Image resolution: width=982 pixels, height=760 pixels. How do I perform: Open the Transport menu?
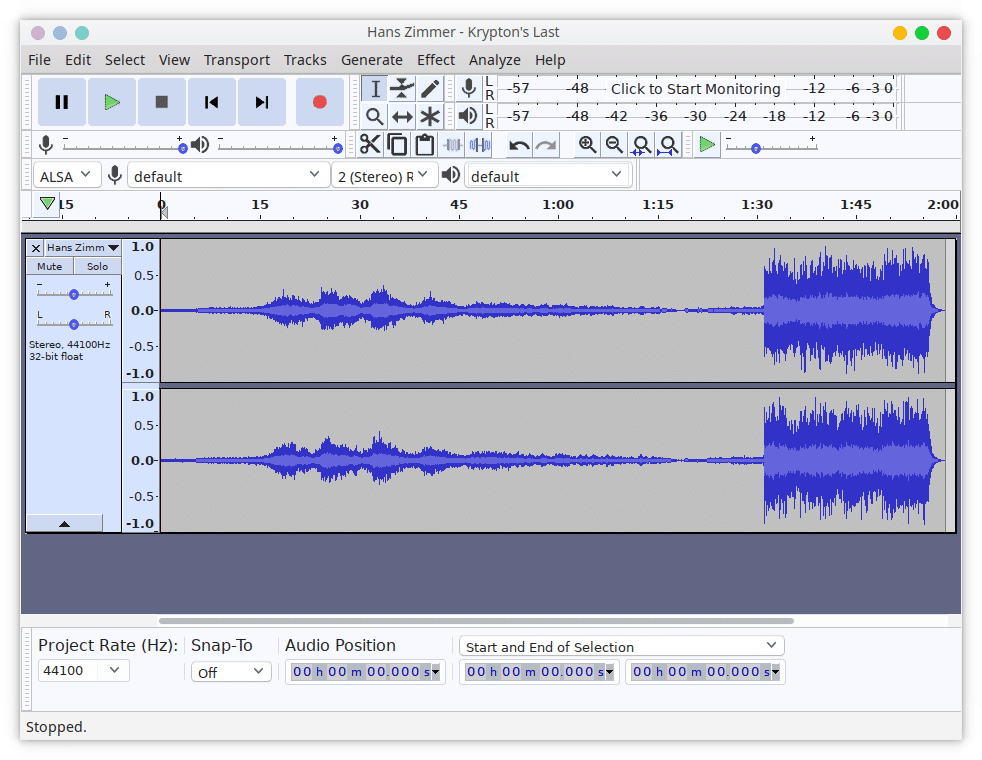tap(237, 60)
